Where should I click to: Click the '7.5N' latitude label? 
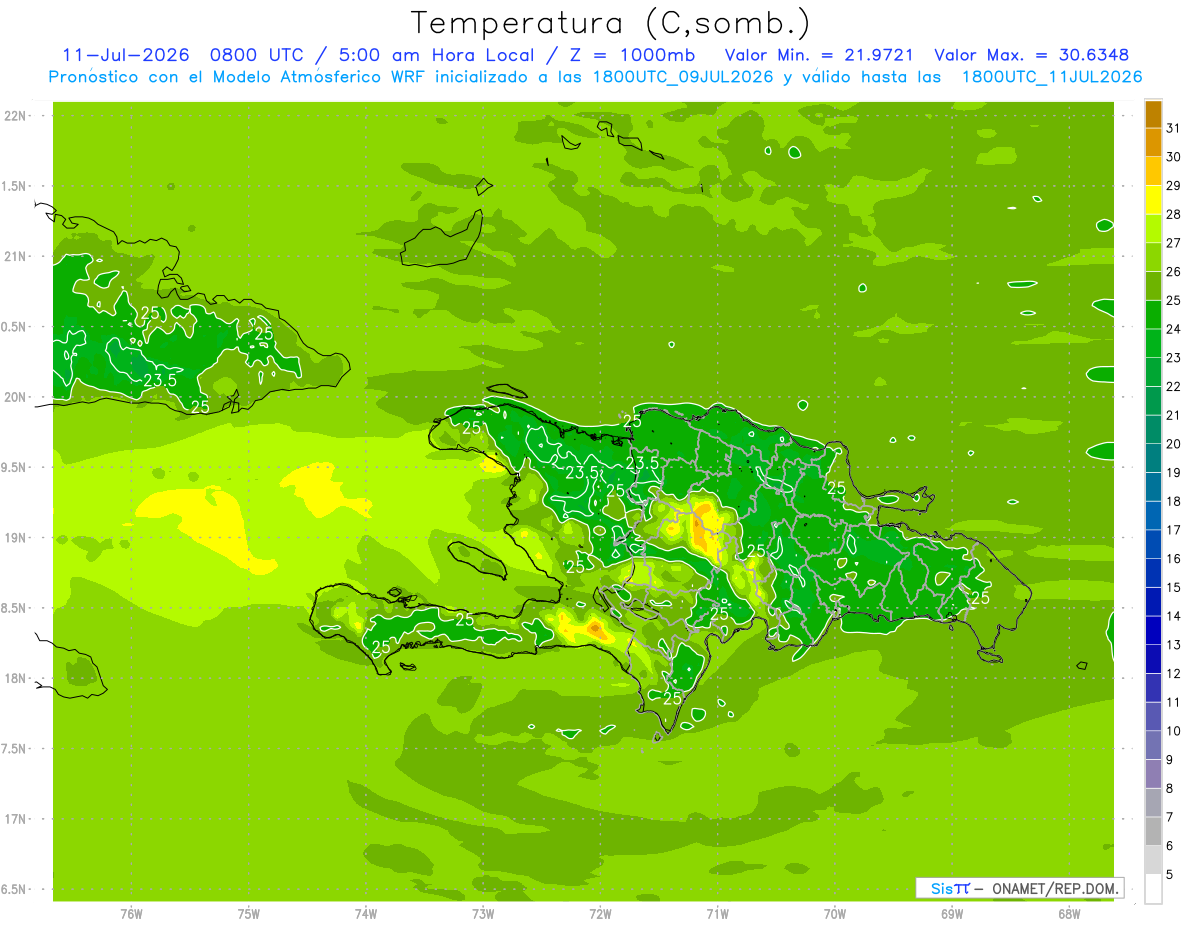pos(15,749)
